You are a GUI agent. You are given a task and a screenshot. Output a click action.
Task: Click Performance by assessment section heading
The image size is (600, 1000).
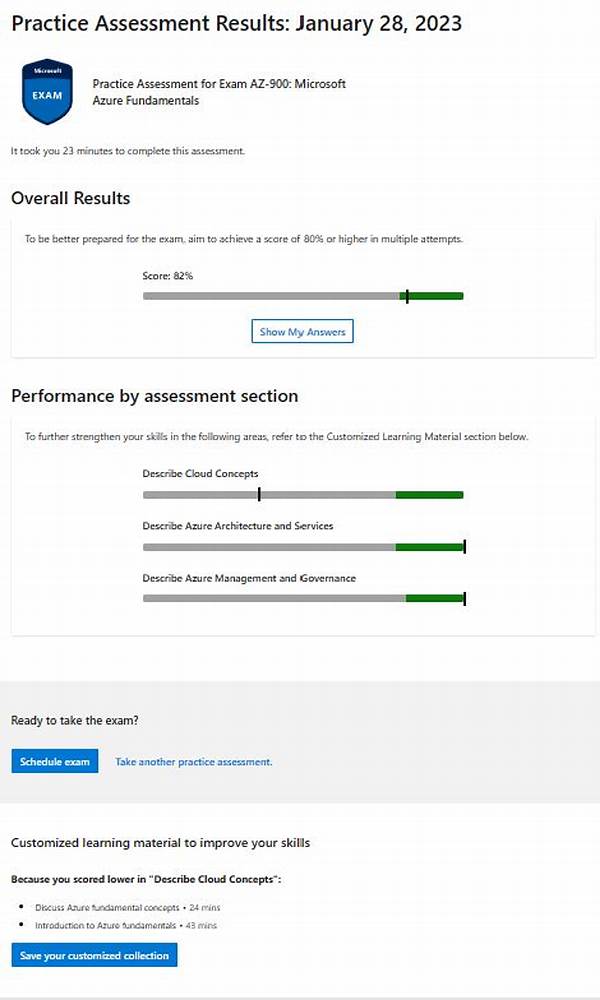pos(154,396)
